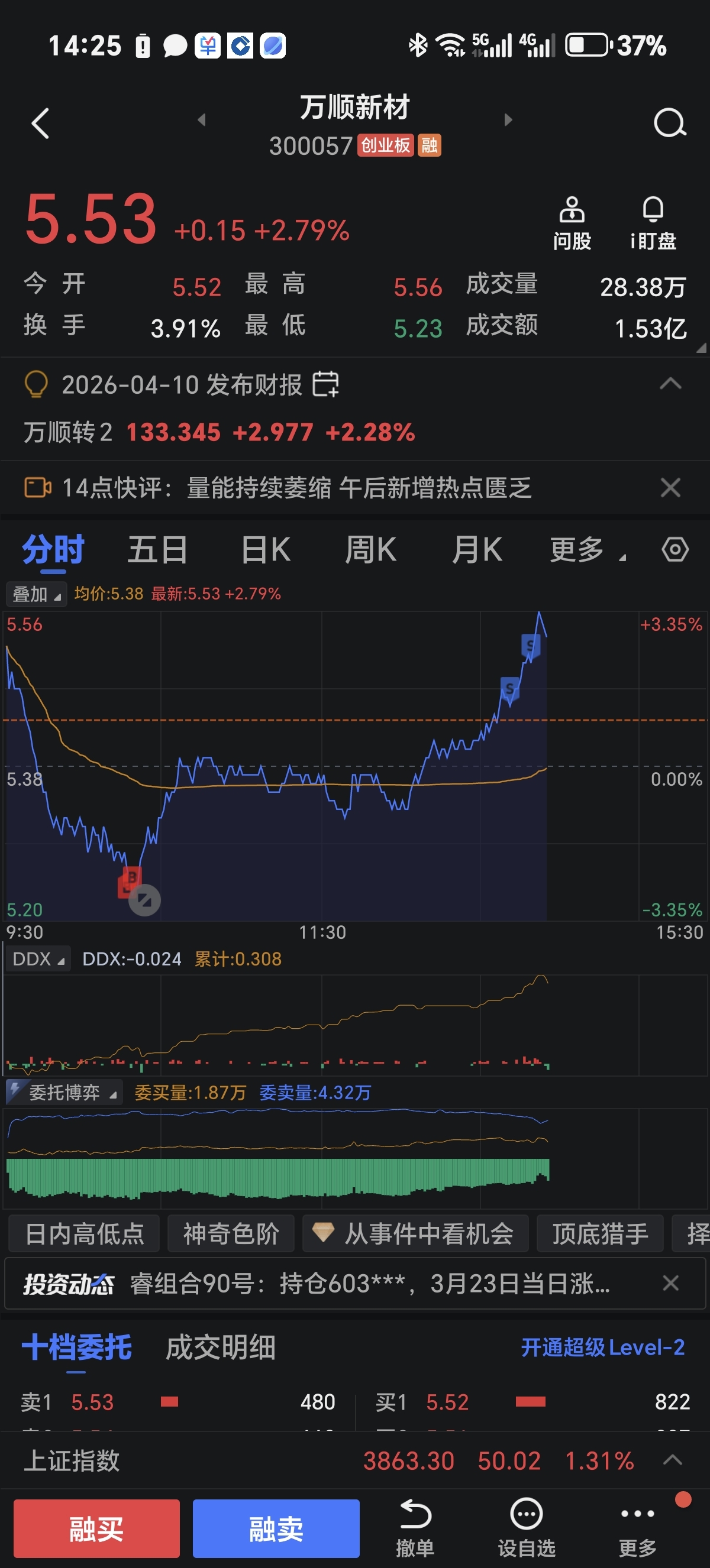Tap the 从事件中看机会 chip
The image size is (710, 1568).
tap(415, 1233)
